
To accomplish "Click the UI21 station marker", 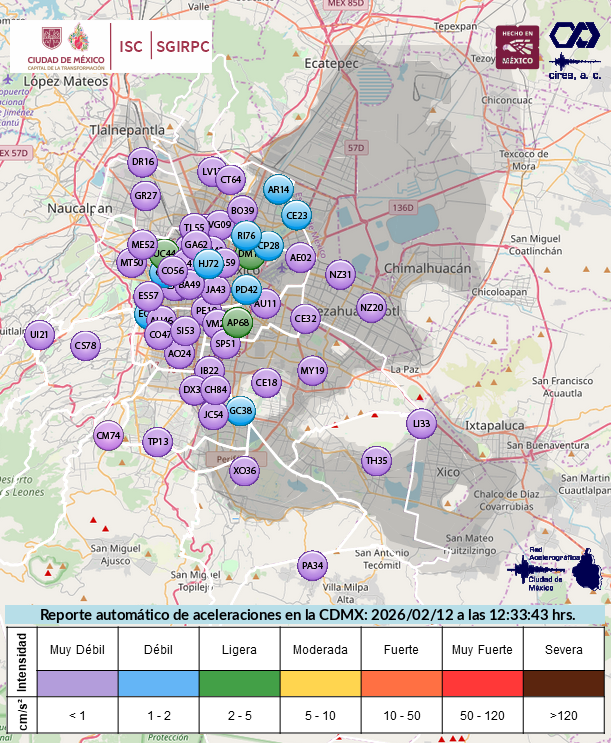I will tap(40, 334).
